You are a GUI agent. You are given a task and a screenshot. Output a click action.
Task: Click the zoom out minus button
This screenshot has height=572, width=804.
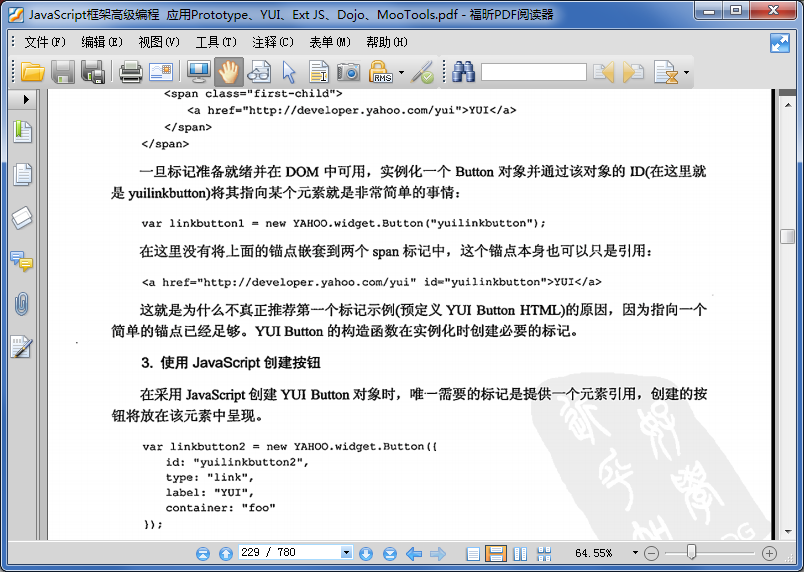tap(652, 554)
